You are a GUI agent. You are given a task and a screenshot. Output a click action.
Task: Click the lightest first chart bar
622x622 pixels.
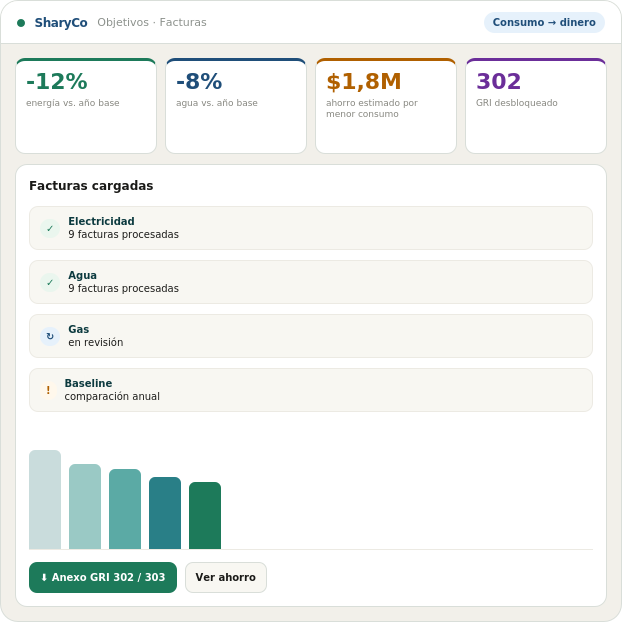tap(45, 499)
